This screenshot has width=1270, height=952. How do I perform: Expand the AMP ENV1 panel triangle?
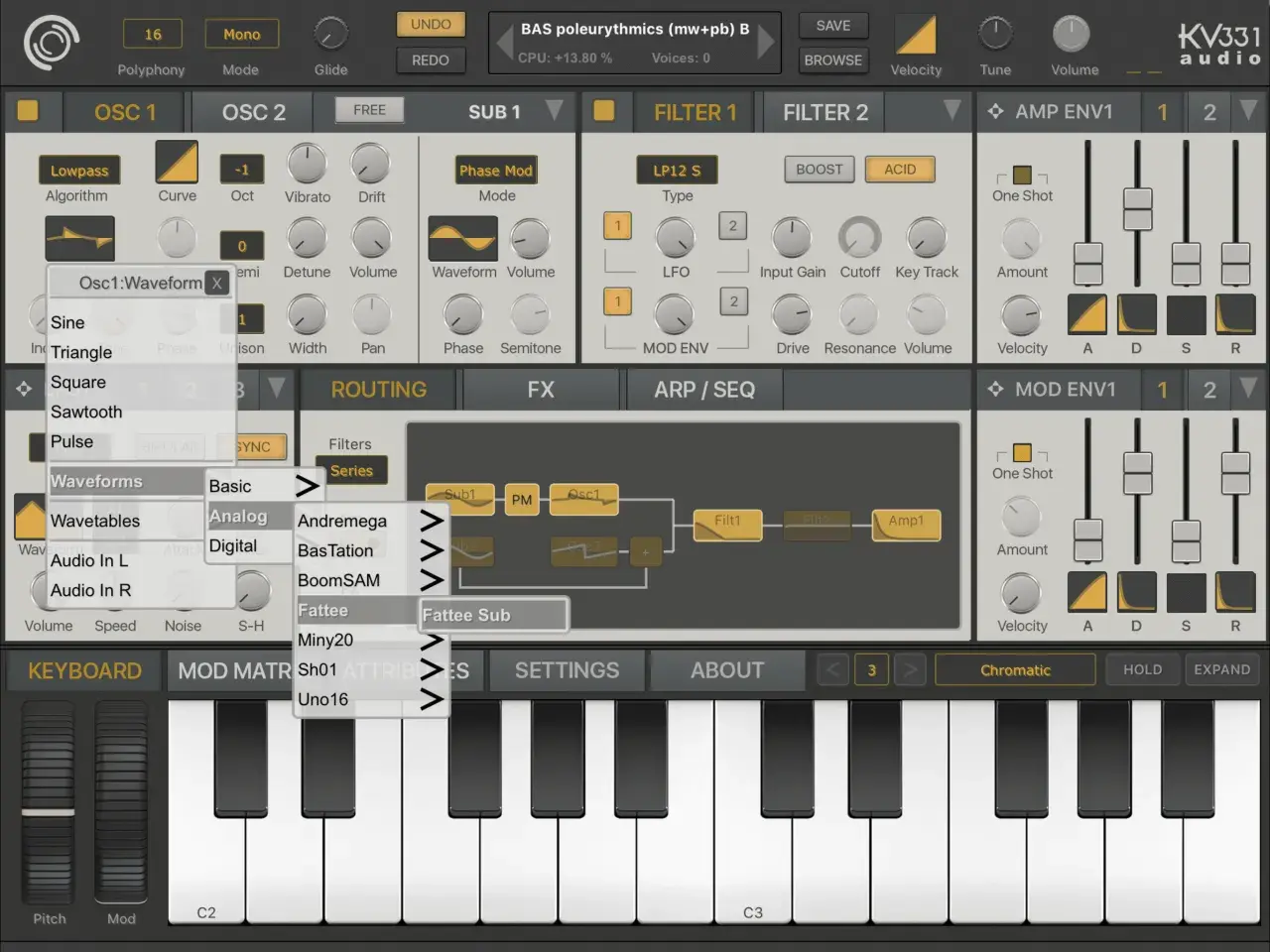[1248, 109]
